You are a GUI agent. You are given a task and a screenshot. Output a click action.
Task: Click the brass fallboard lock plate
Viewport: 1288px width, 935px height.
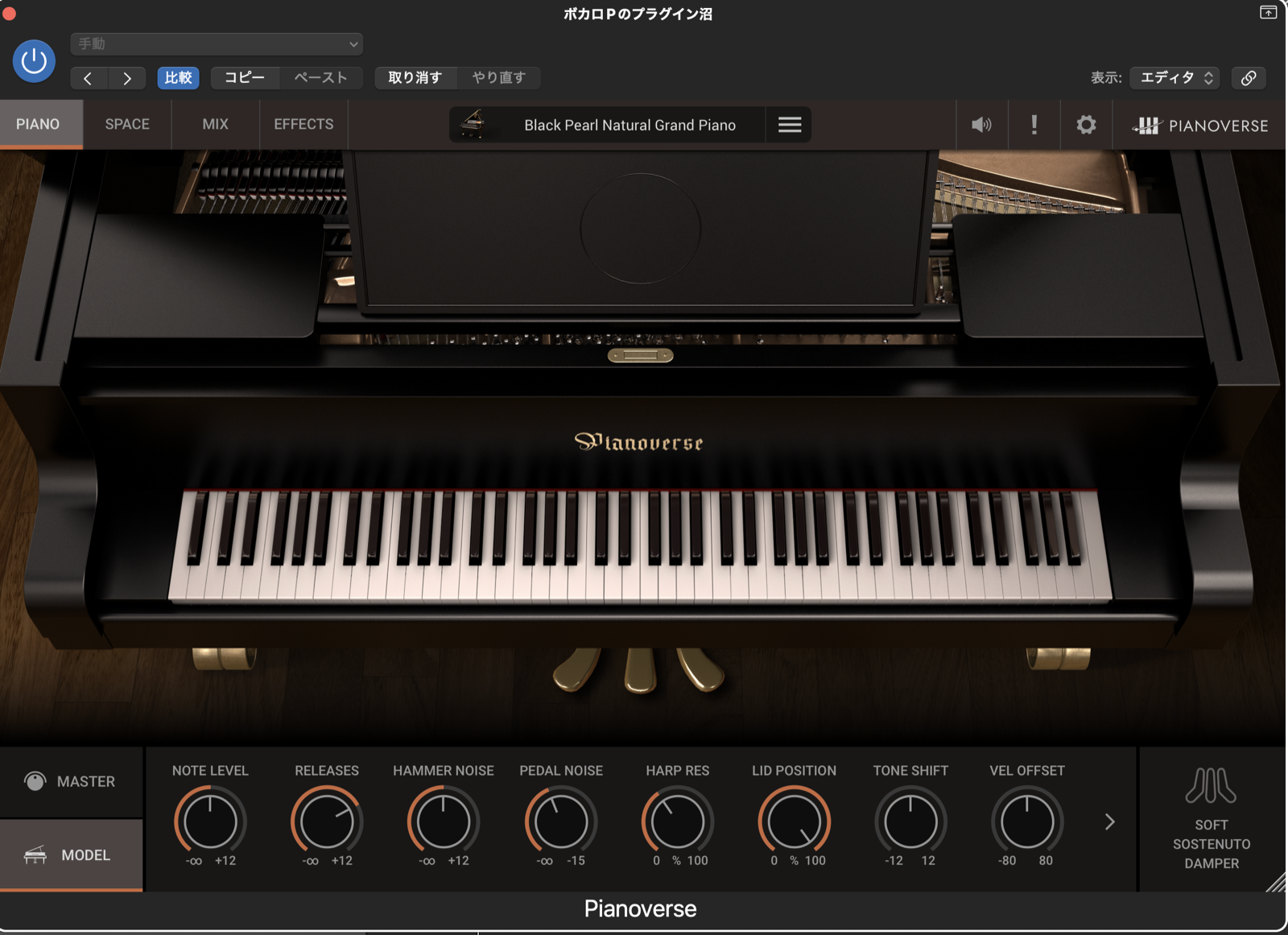point(640,355)
